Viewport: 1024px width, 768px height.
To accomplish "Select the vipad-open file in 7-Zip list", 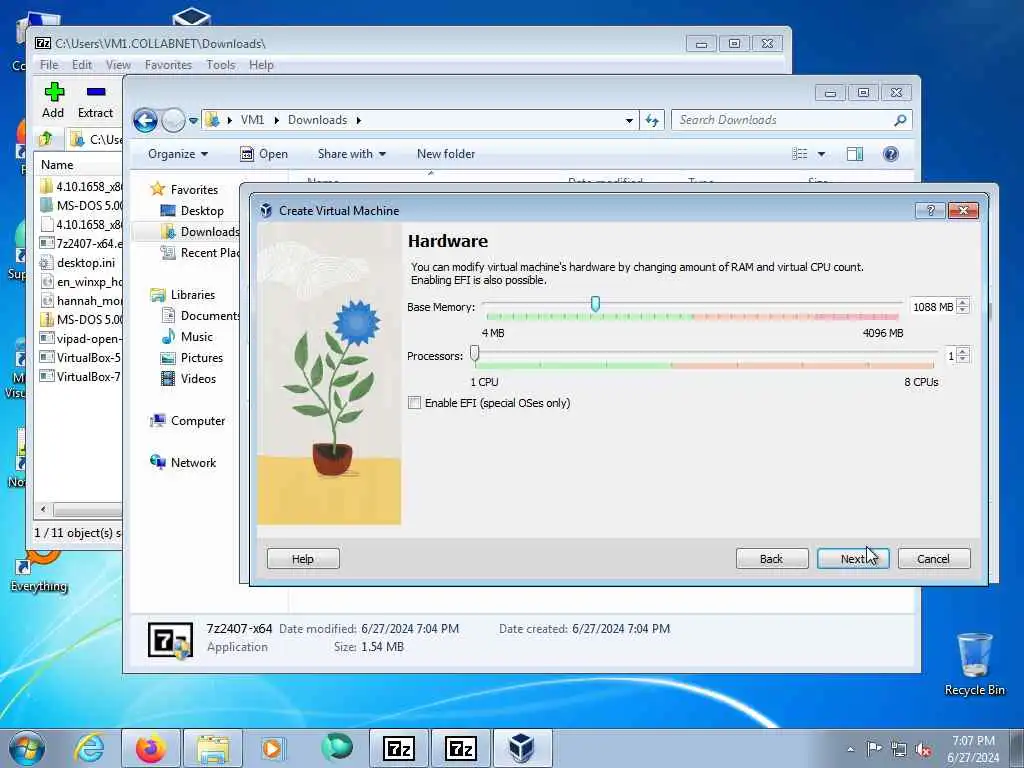I will pos(80,338).
